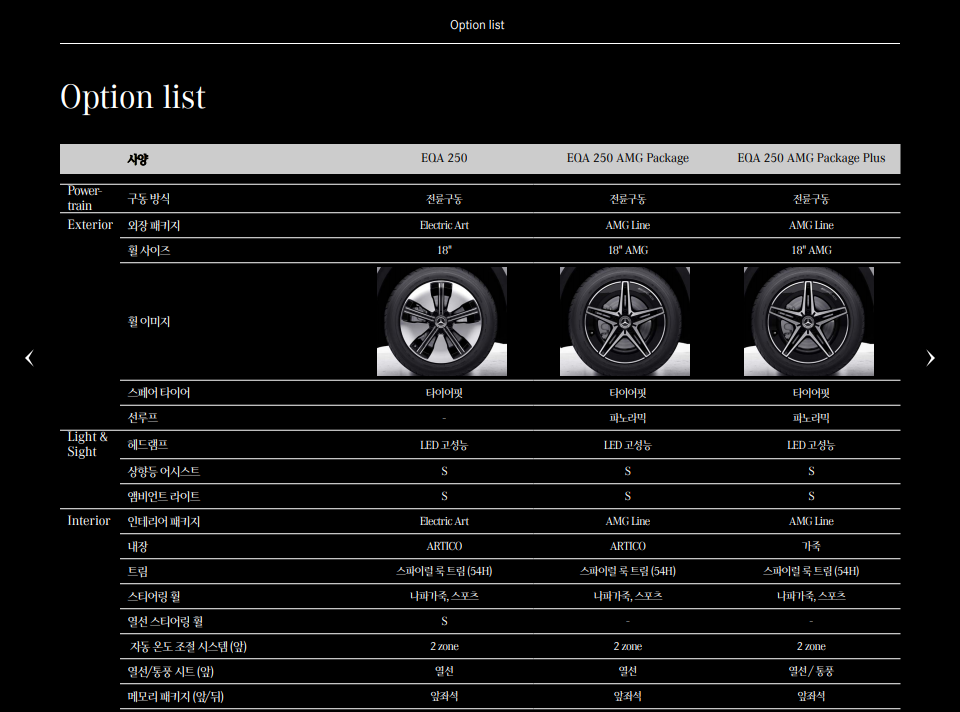This screenshot has height=712, width=960.
Task: Select the 상향등 어시스트 row label
Action: click(163, 471)
